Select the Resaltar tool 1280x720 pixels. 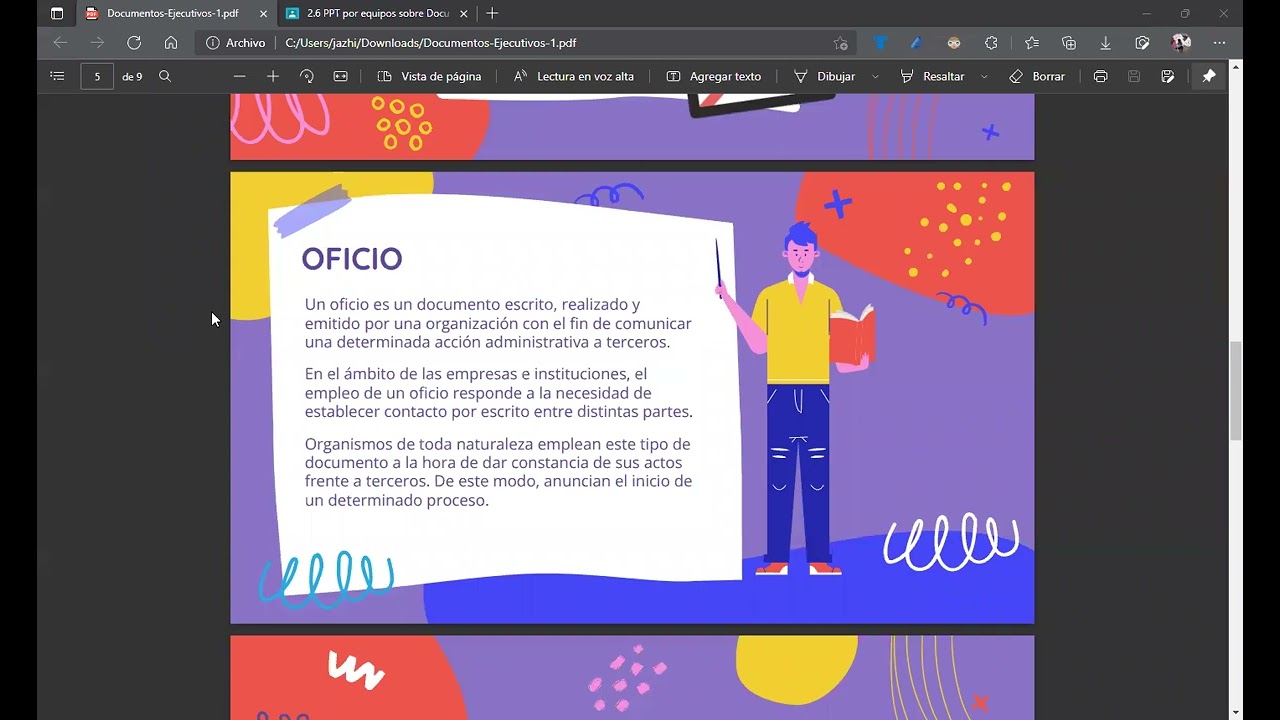coord(932,76)
